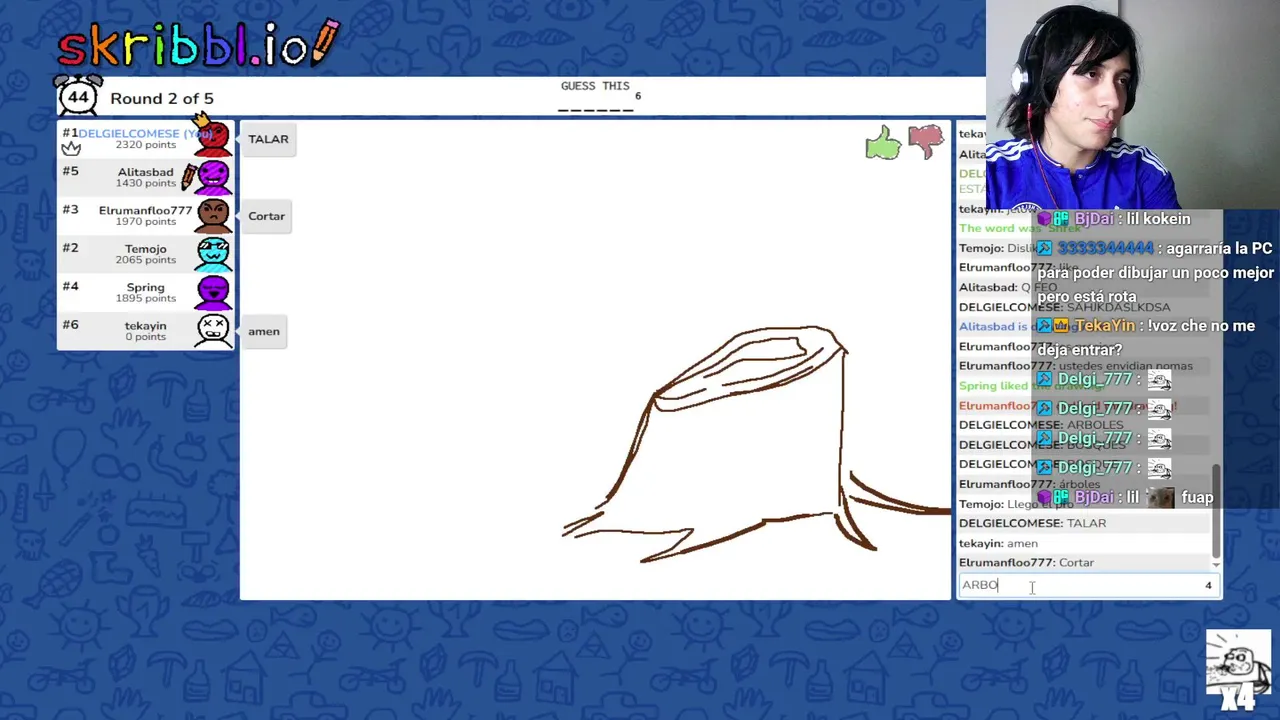
Task: Click tekayin's white avatar
Action: tap(213, 331)
